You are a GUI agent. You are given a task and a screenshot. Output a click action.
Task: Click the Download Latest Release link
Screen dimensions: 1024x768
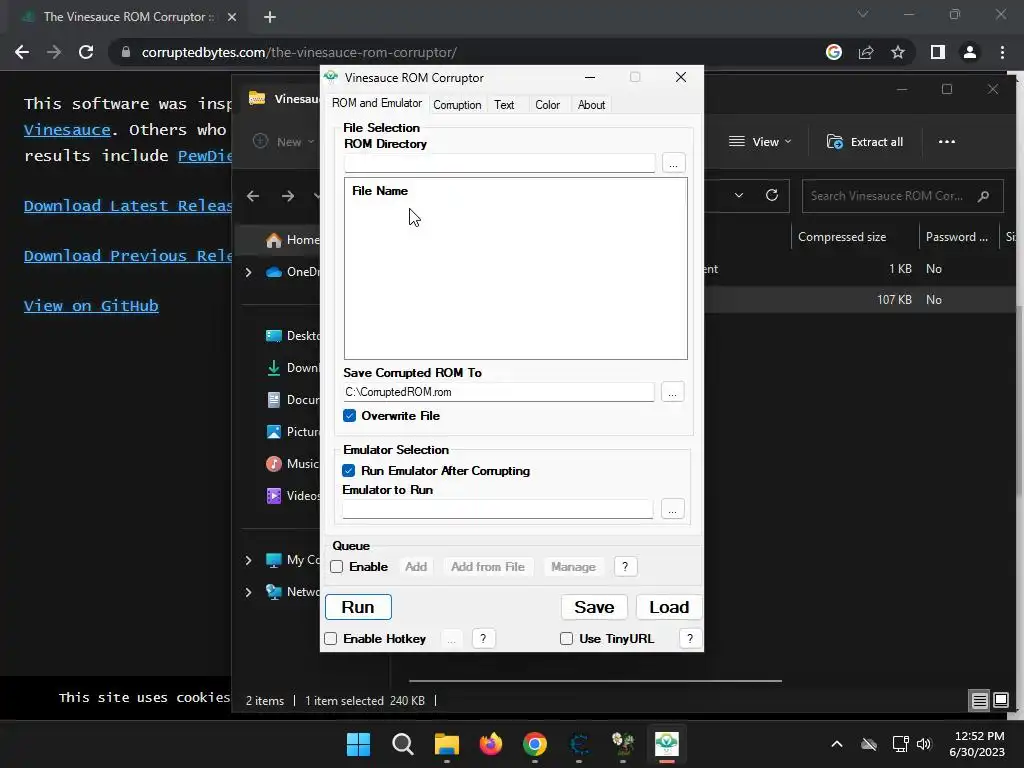(128, 206)
